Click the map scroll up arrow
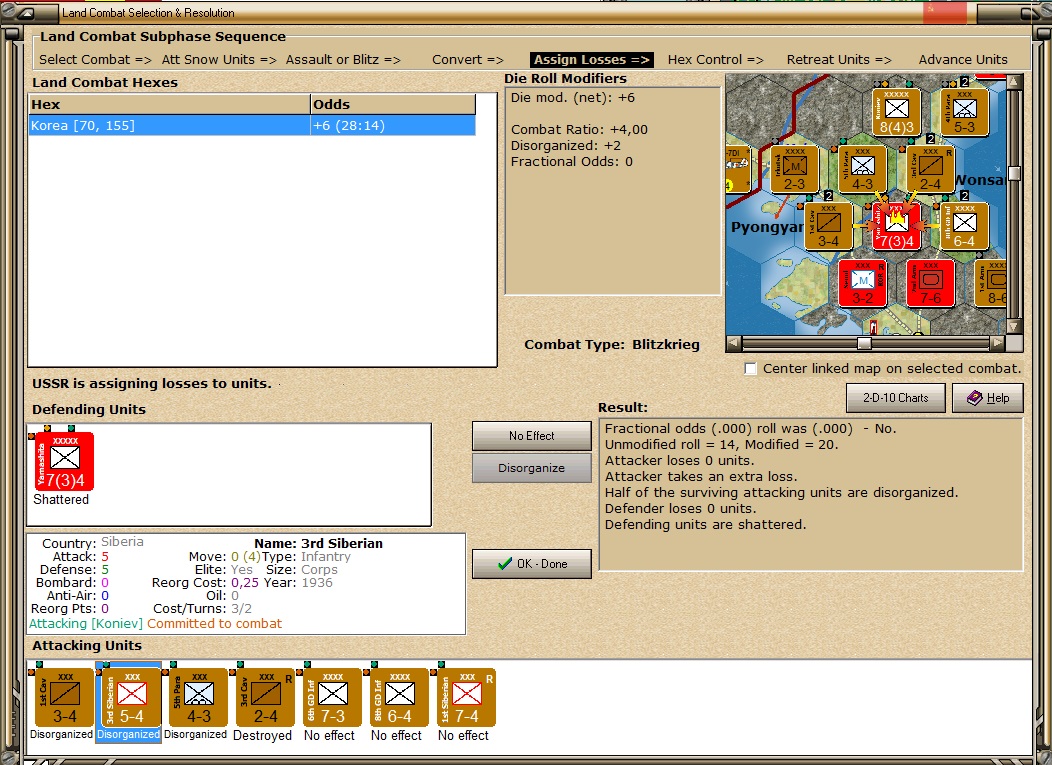 1014,81
